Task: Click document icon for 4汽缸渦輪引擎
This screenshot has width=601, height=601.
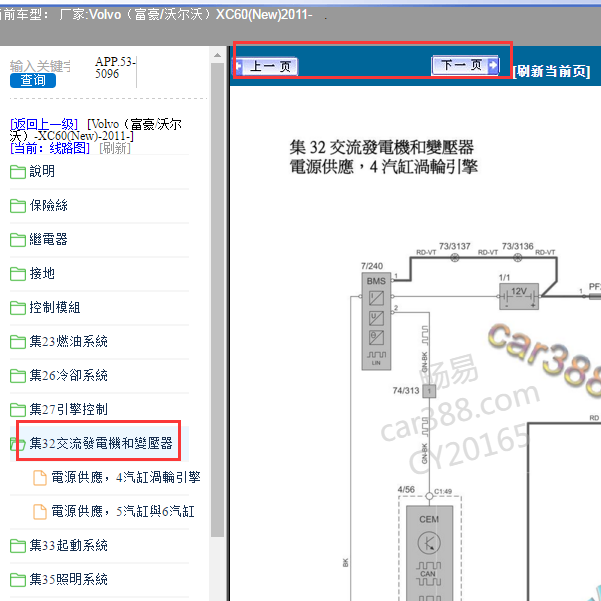Action: pos(40,478)
